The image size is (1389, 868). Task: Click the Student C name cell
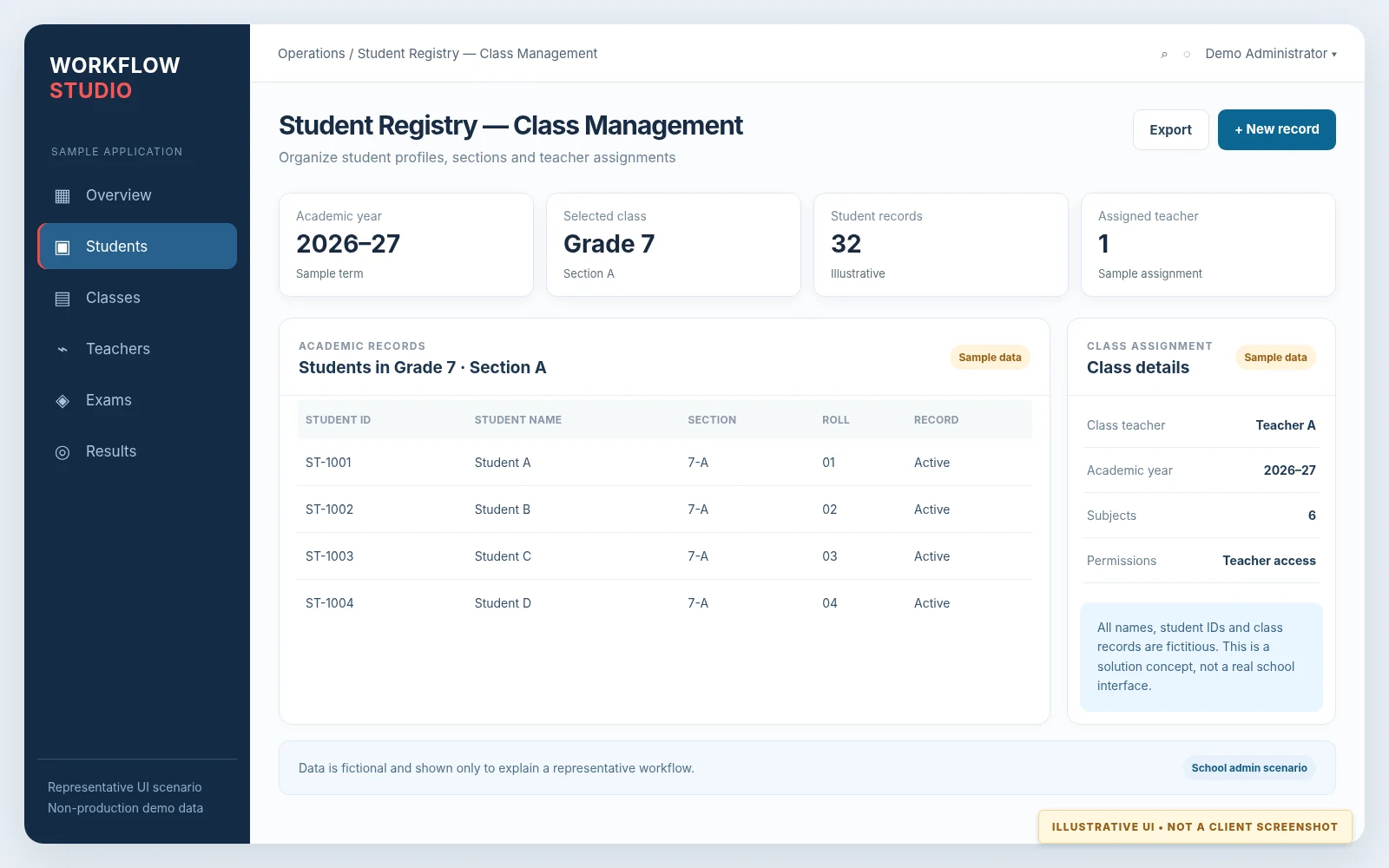(503, 556)
